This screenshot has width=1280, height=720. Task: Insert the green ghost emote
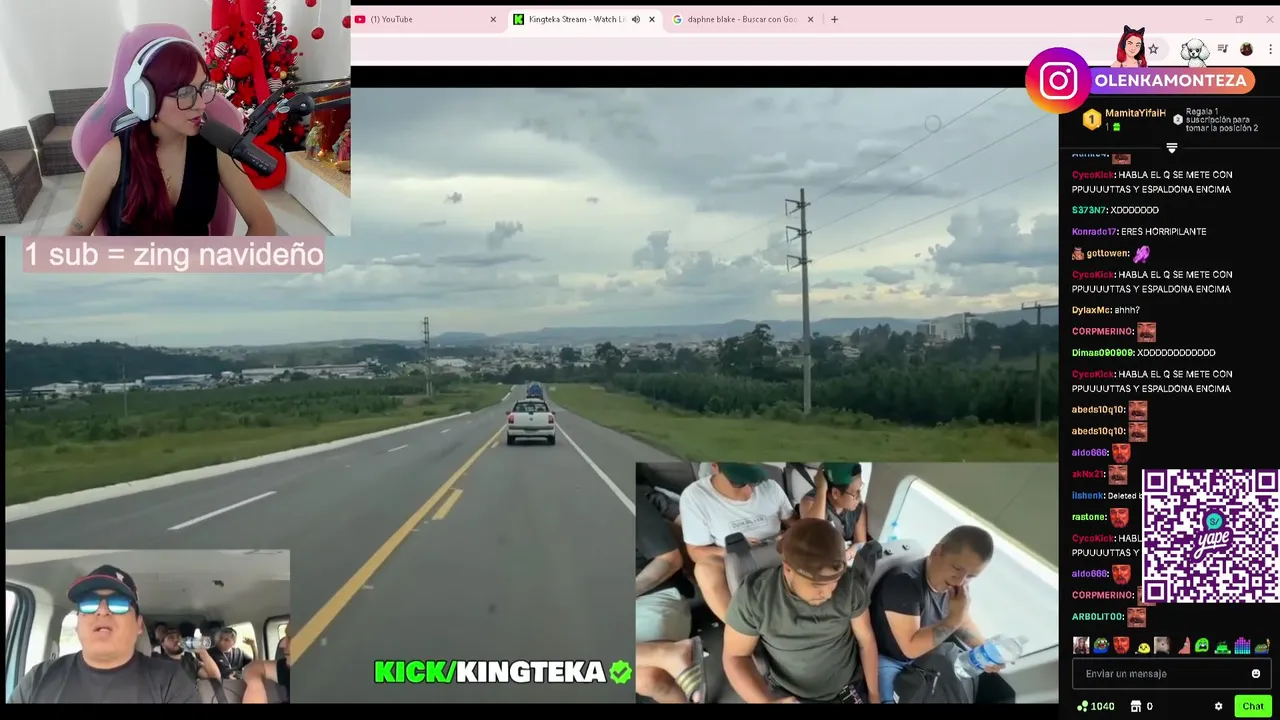tap(1202, 646)
